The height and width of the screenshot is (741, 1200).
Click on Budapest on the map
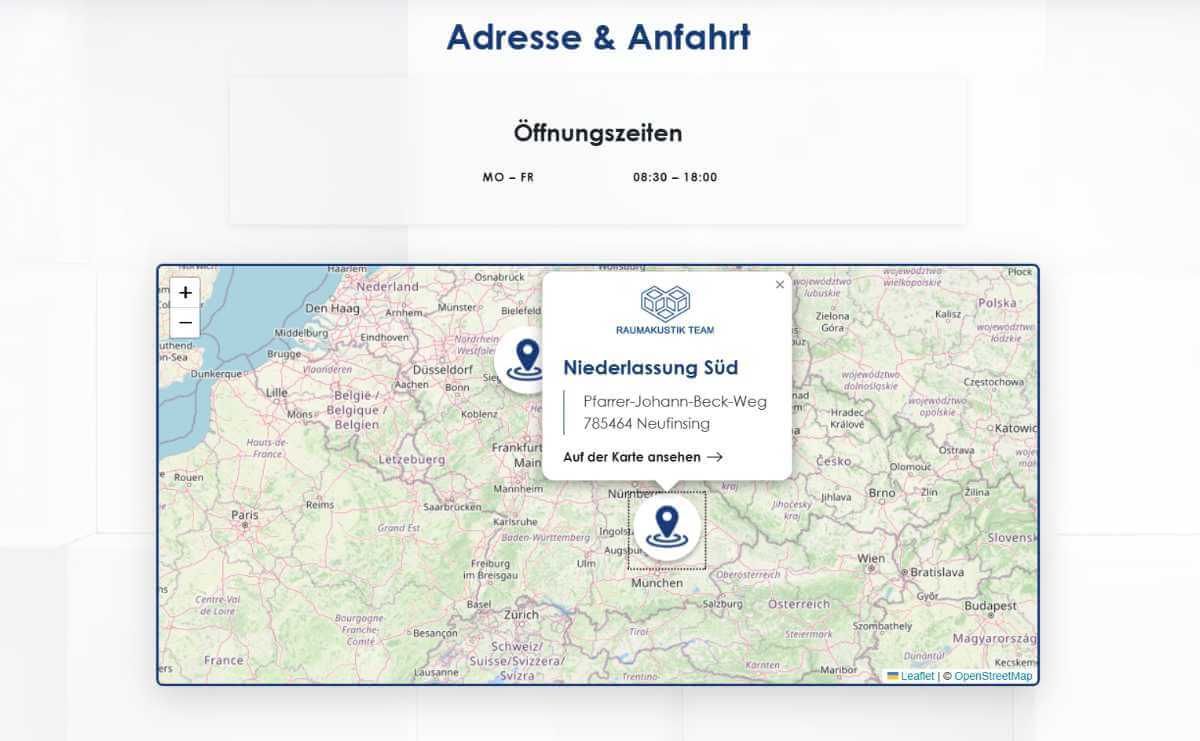click(x=990, y=606)
